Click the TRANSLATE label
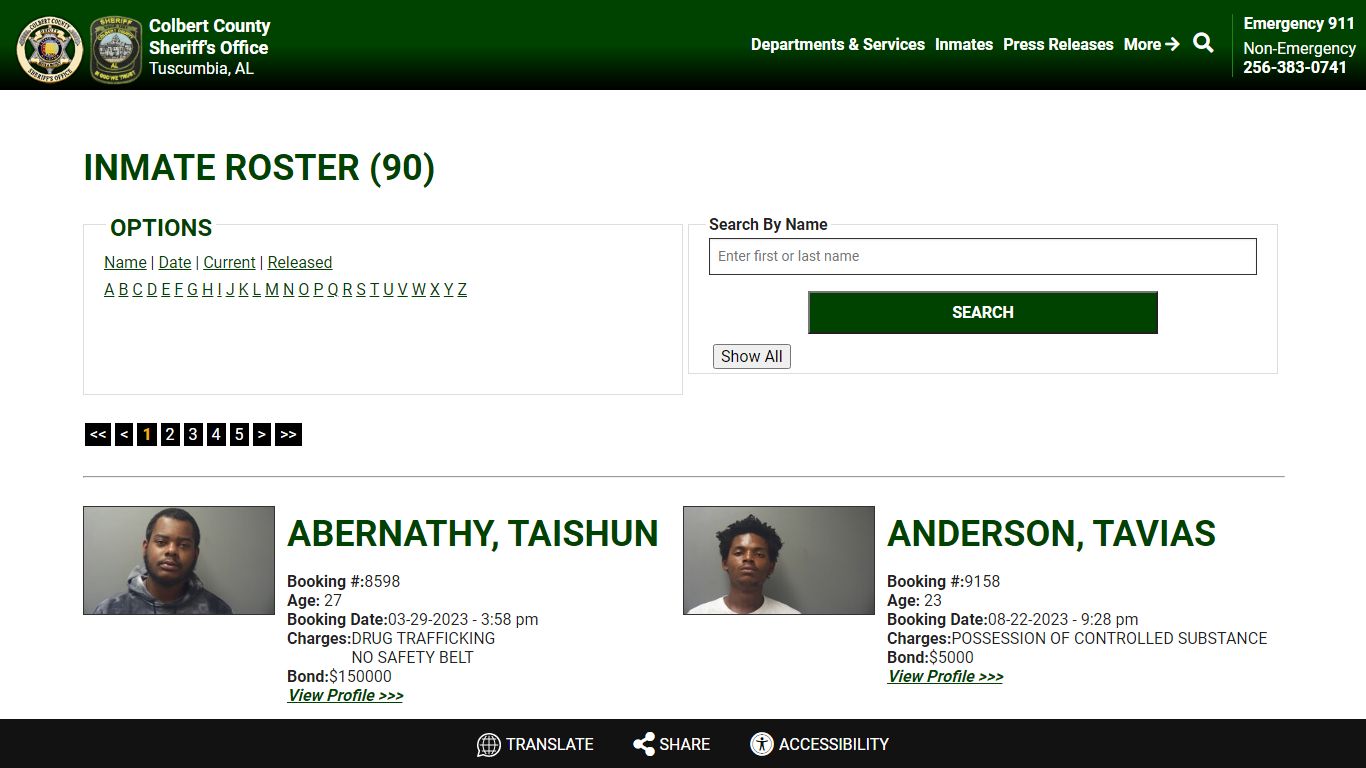Screen dimensions: 1366x768 pos(550,744)
